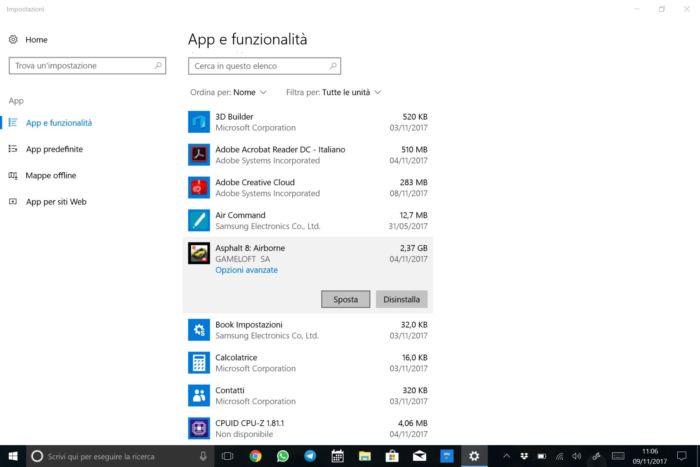The image size is (700, 467).
Task: Click the Windows Ink Workspace tray icon
Action: (596, 456)
